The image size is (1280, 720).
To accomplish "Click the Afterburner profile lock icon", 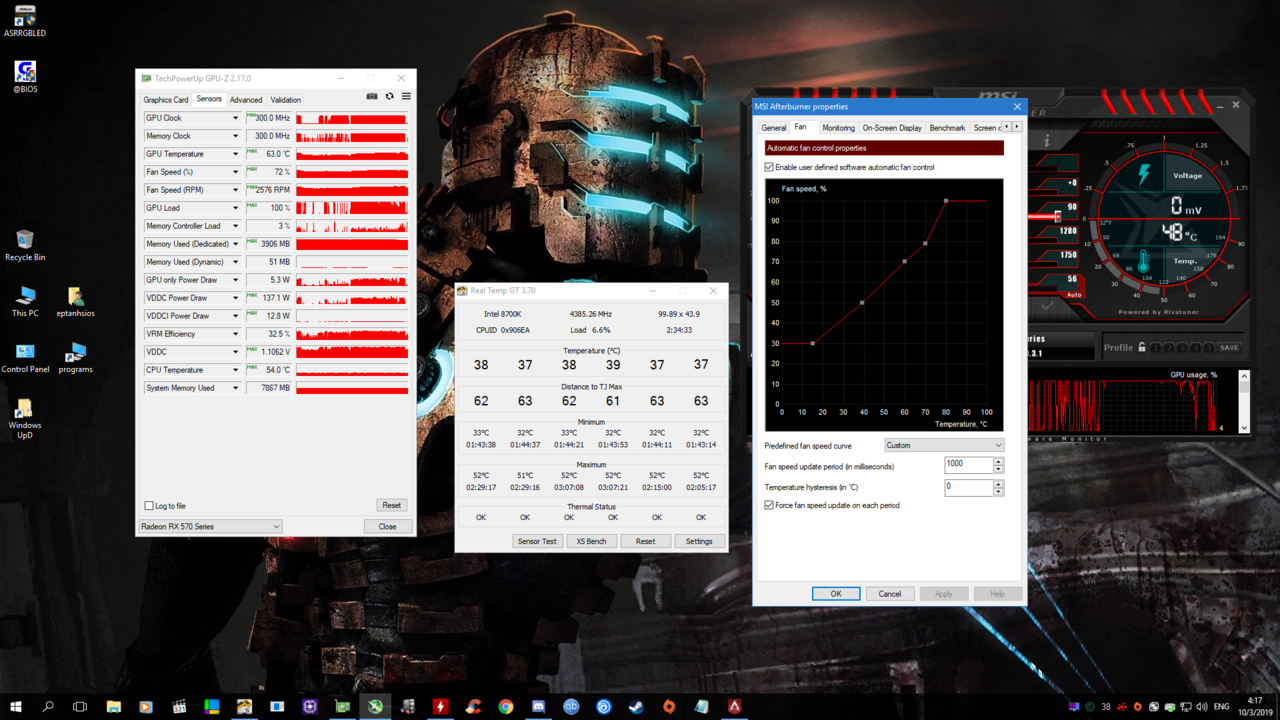I will click(1141, 347).
